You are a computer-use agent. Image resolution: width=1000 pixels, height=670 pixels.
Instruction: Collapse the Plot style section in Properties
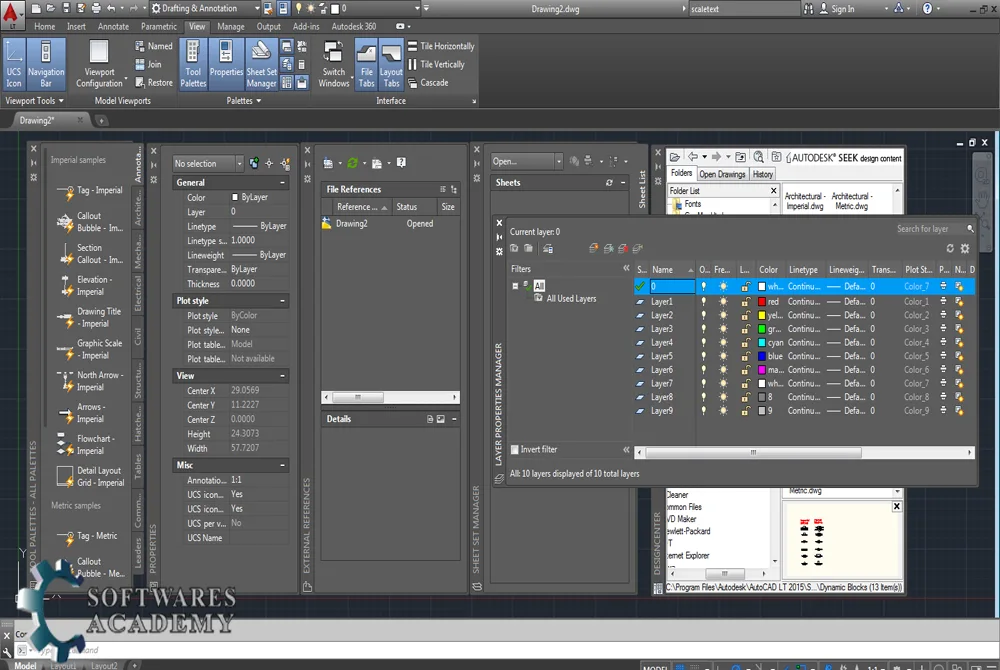pyautogui.click(x=283, y=301)
